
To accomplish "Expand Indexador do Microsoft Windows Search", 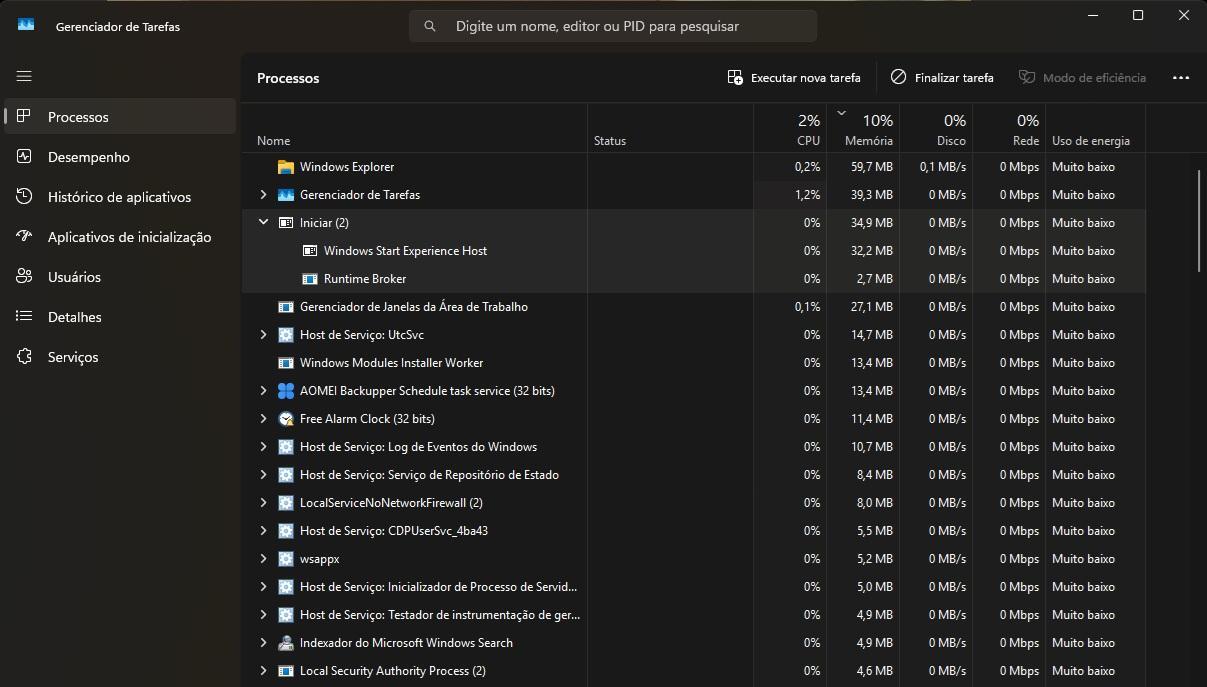I will pos(264,643).
